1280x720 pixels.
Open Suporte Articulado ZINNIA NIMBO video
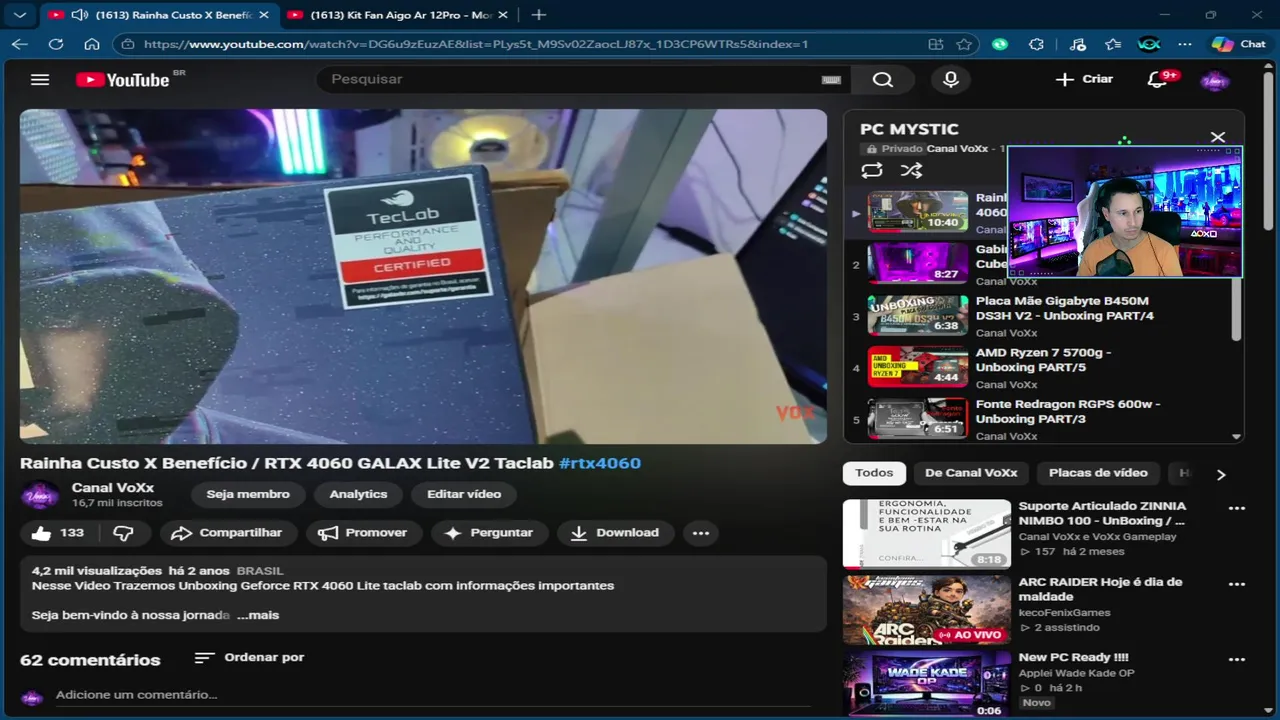pyautogui.click(x=1102, y=513)
